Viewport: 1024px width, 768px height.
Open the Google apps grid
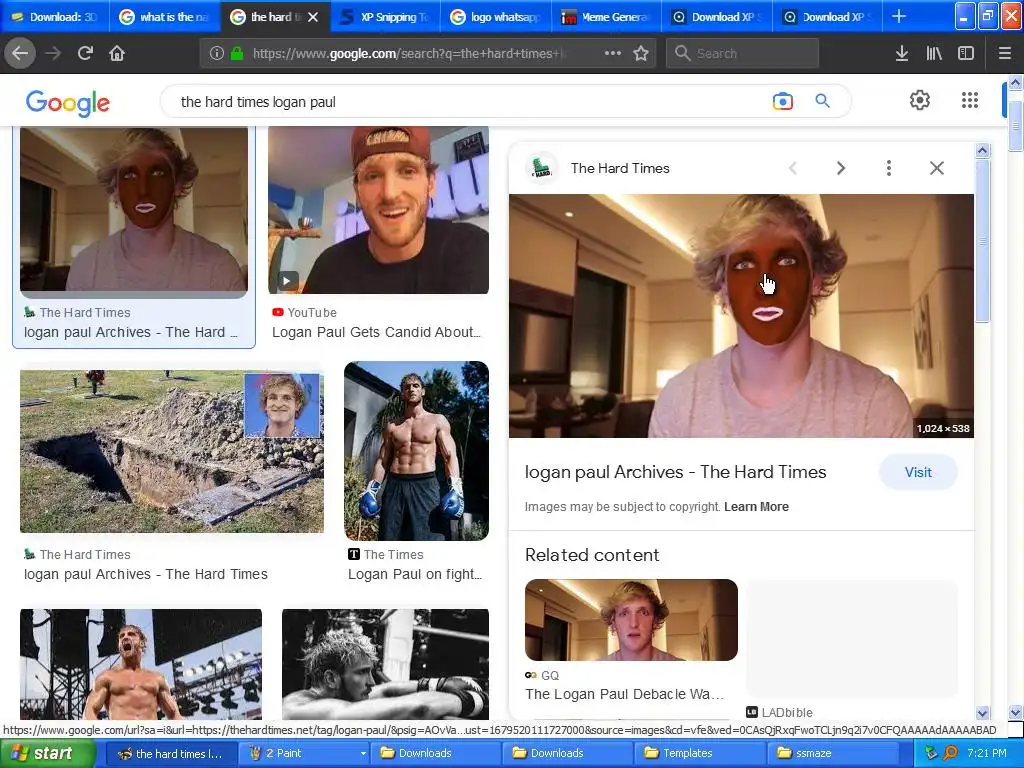(970, 100)
